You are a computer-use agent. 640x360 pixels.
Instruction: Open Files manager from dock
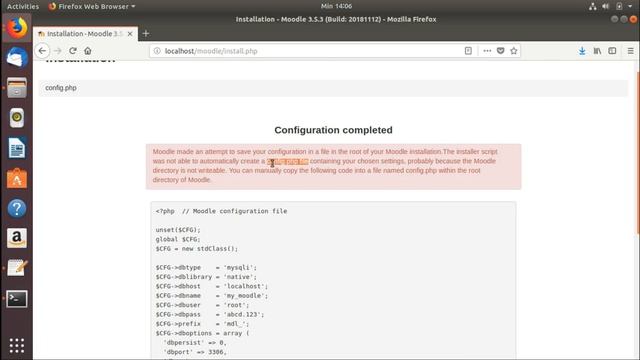pos(17,87)
